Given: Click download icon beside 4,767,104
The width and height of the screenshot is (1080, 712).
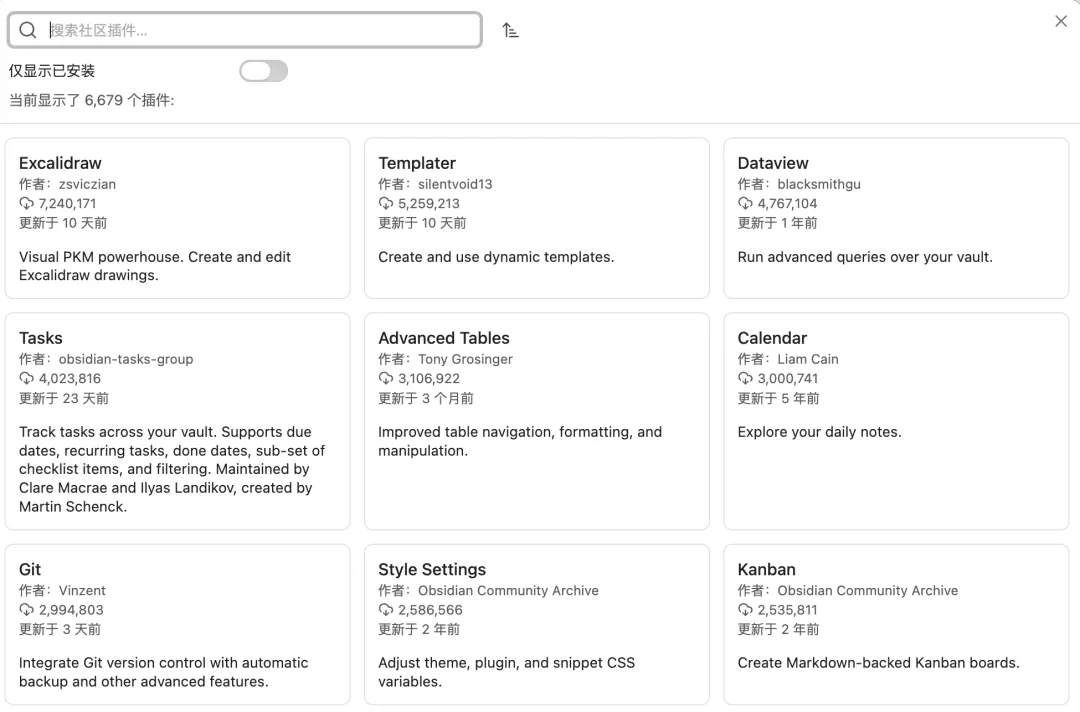Looking at the screenshot, I should tap(745, 203).
